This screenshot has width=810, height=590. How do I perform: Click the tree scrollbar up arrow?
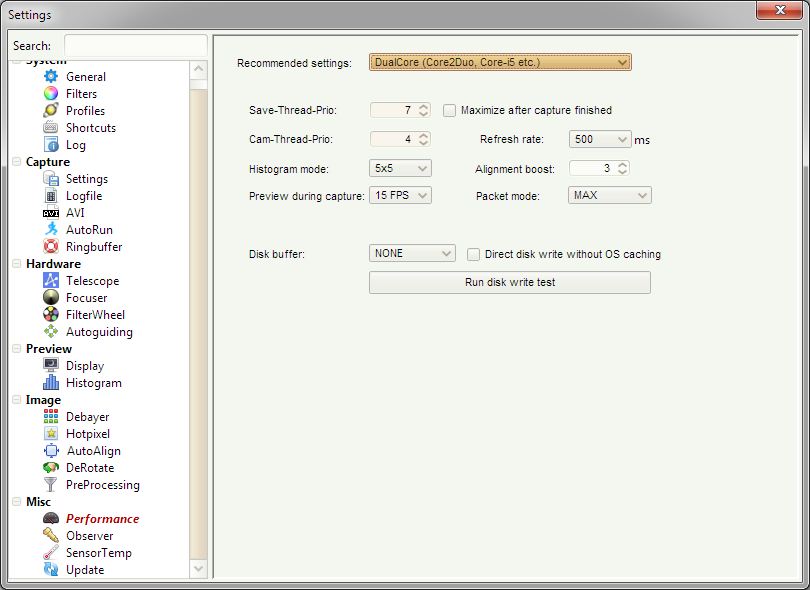198,69
